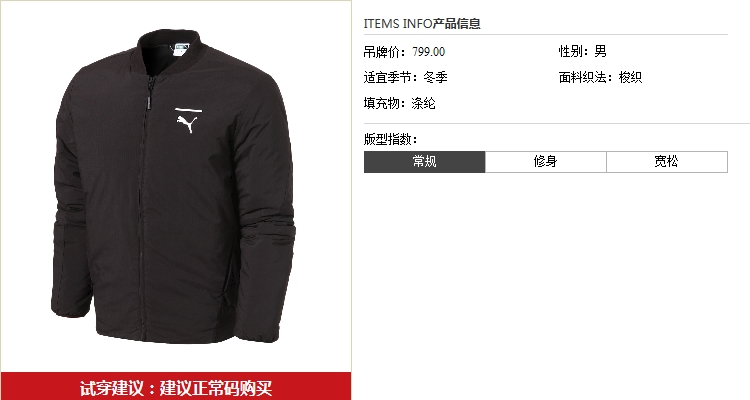Viewport: 750px width, 400px height.
Task: Click the white collar label inside the jacket
Action: click(181, 49)
